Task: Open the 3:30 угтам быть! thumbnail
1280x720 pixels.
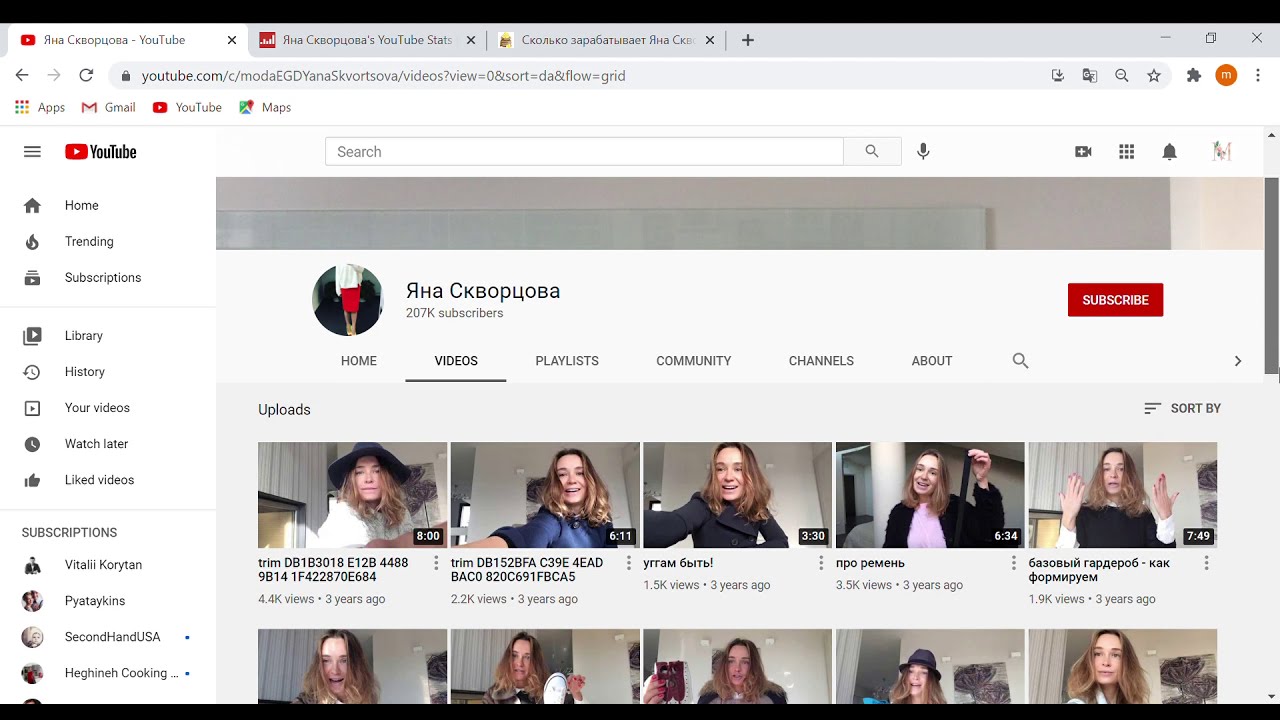Action: click(x=738, y=495)
